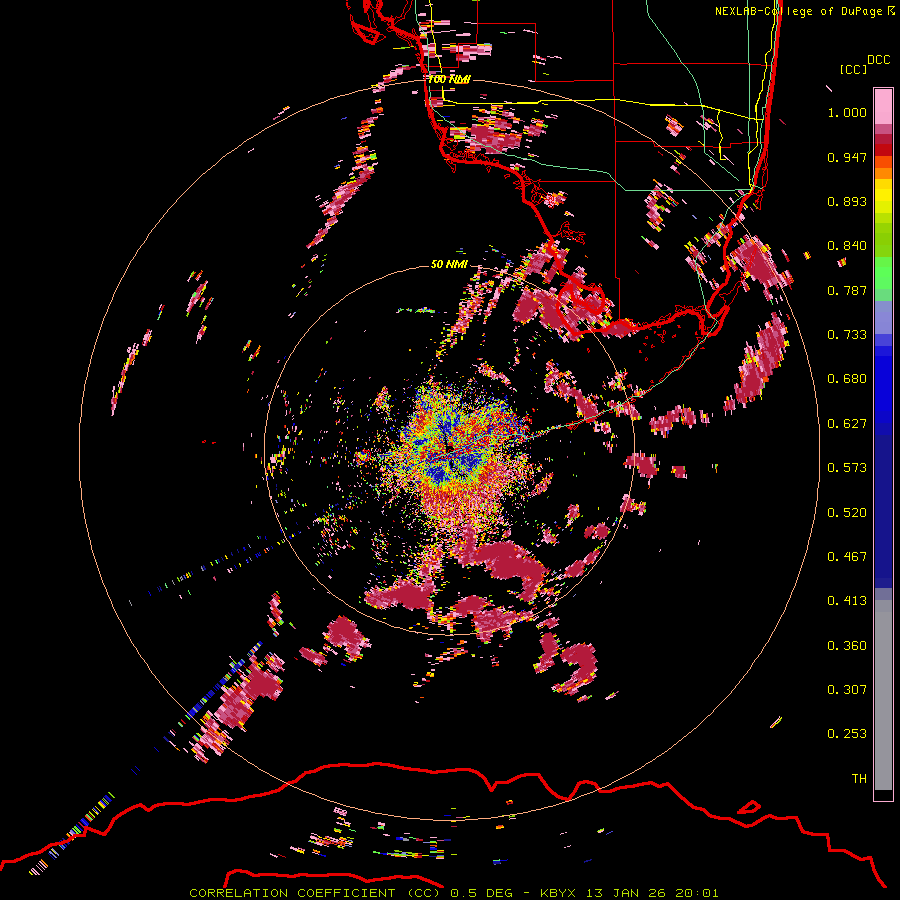Select the 0.413 scale value
The image size is (900, 900).
tap(847, 601)
